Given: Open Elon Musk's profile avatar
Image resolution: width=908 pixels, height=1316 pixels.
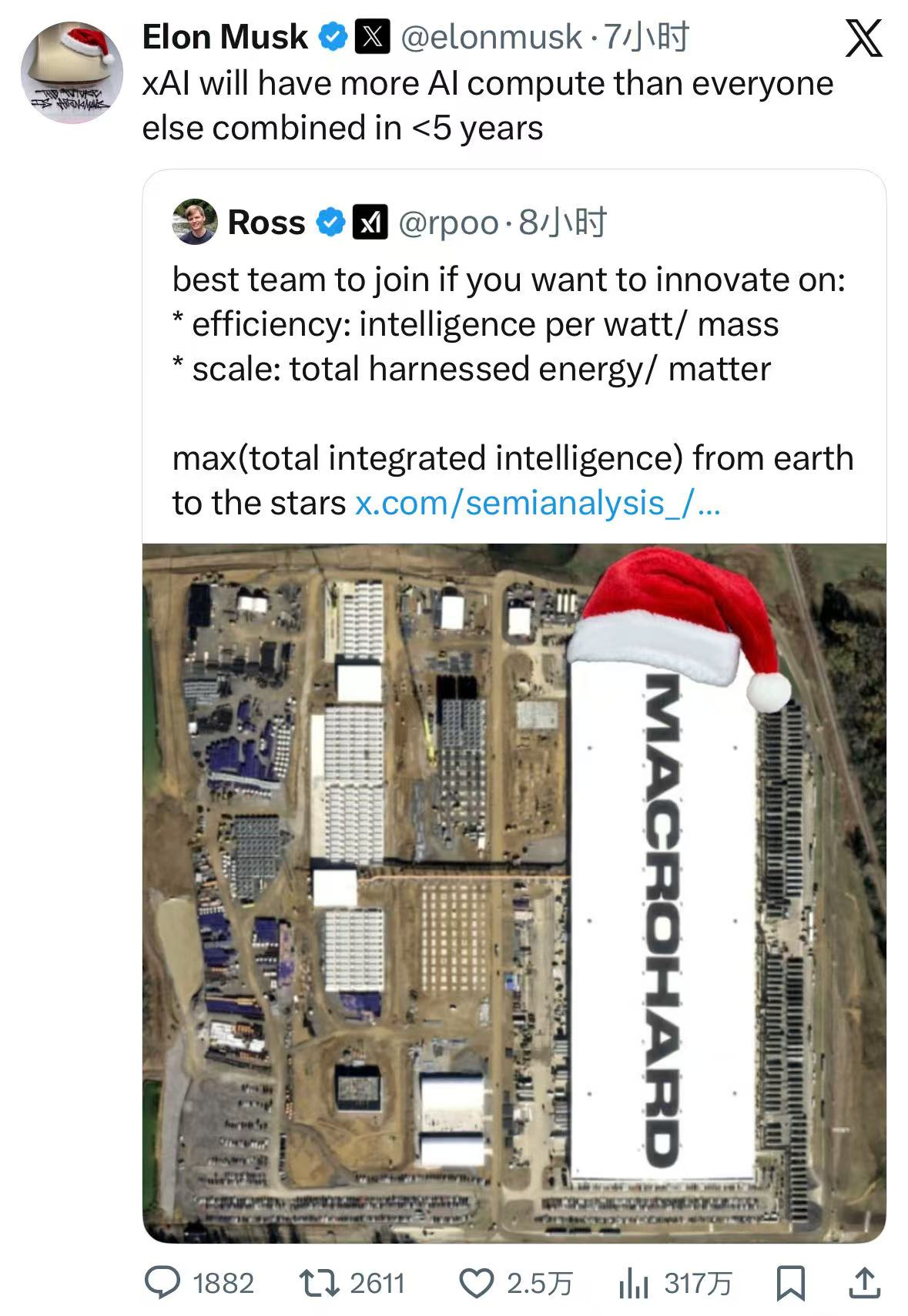Looking at the screenshot, I should 71,72.
